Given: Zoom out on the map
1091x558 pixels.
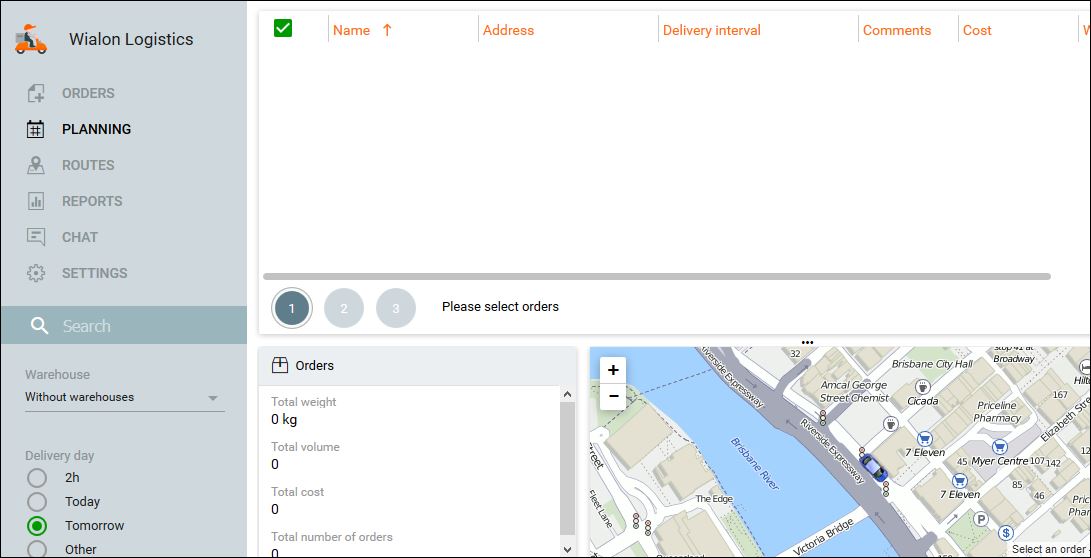Looking at the screenshot, I should pyautogui.click(x=613, y=397).
